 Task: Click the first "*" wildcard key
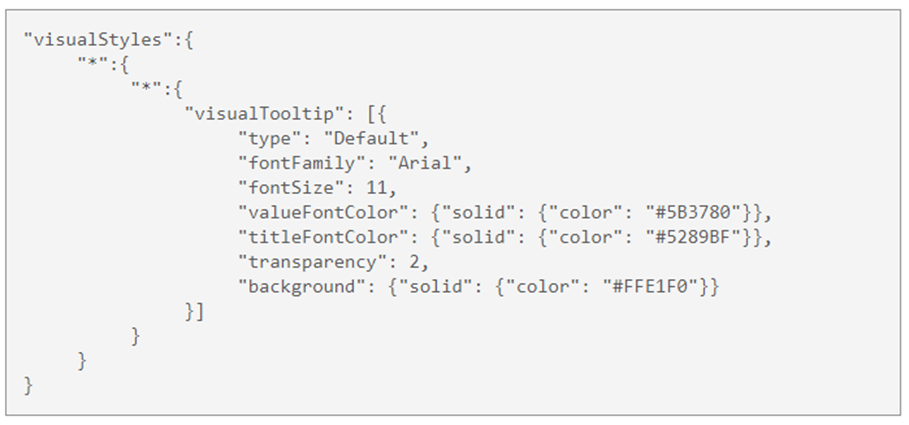[93, 65]
